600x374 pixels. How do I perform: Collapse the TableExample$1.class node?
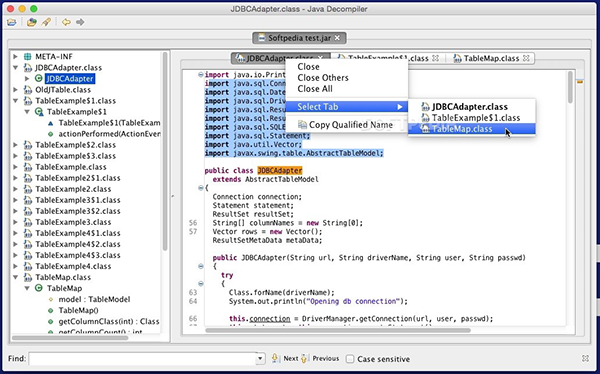click(x=15, y=101)
